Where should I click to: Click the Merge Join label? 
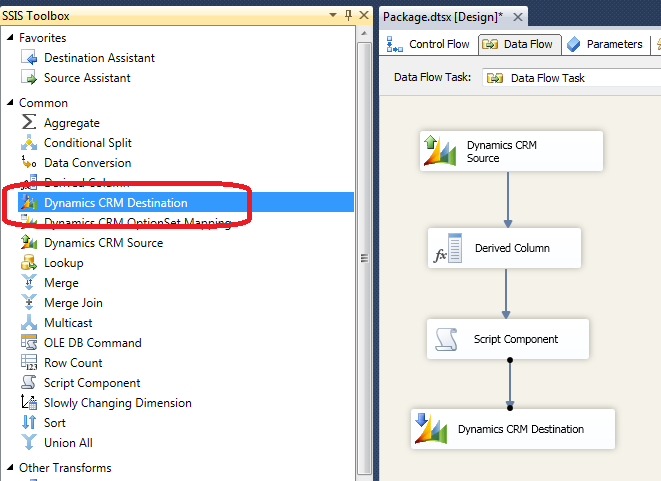73,303
